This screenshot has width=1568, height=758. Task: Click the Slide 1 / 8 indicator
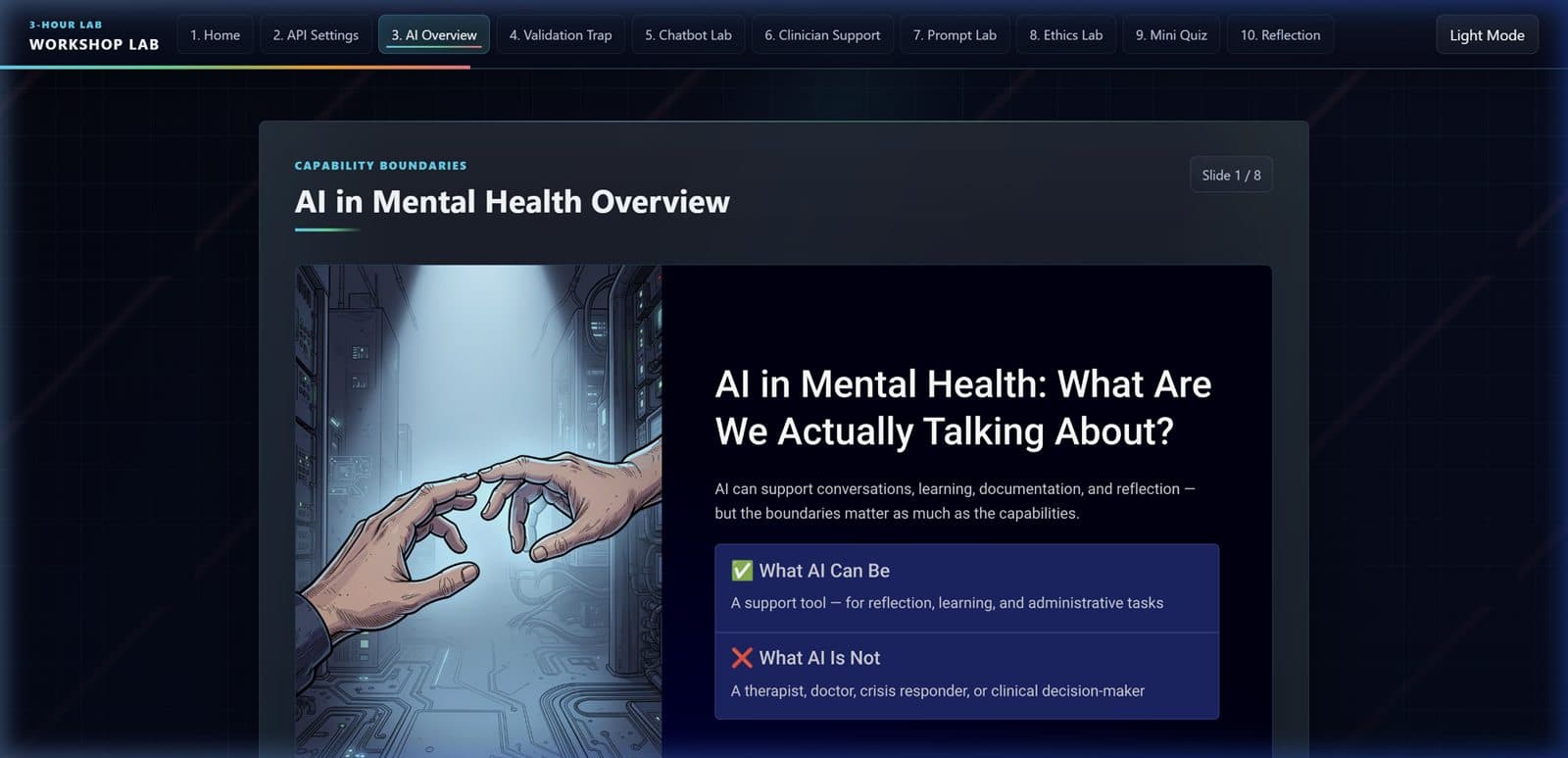pyautogui.click(x=1231, y=175)
